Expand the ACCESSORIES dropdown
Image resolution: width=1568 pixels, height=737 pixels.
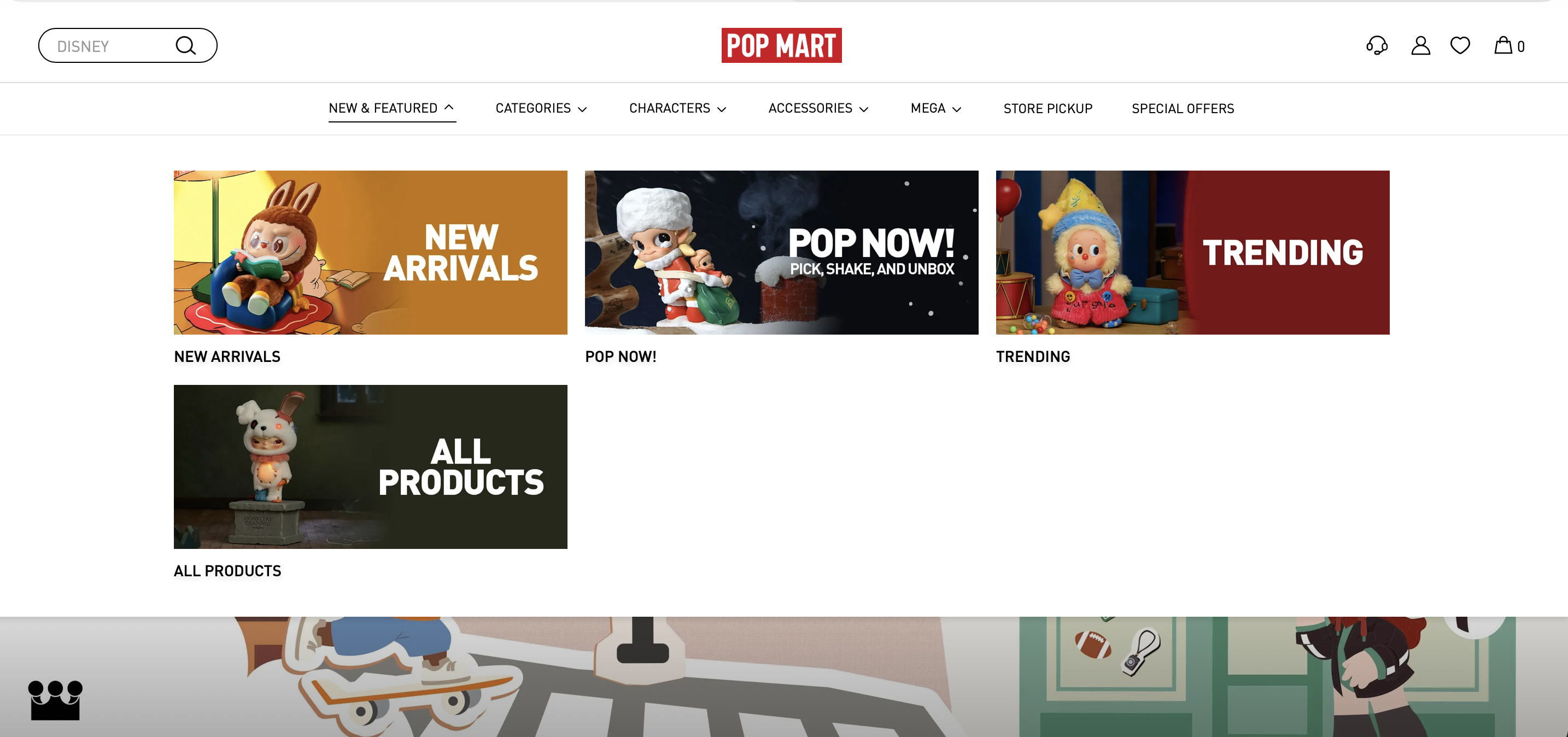pyautogui.click(x=818, y=108)
